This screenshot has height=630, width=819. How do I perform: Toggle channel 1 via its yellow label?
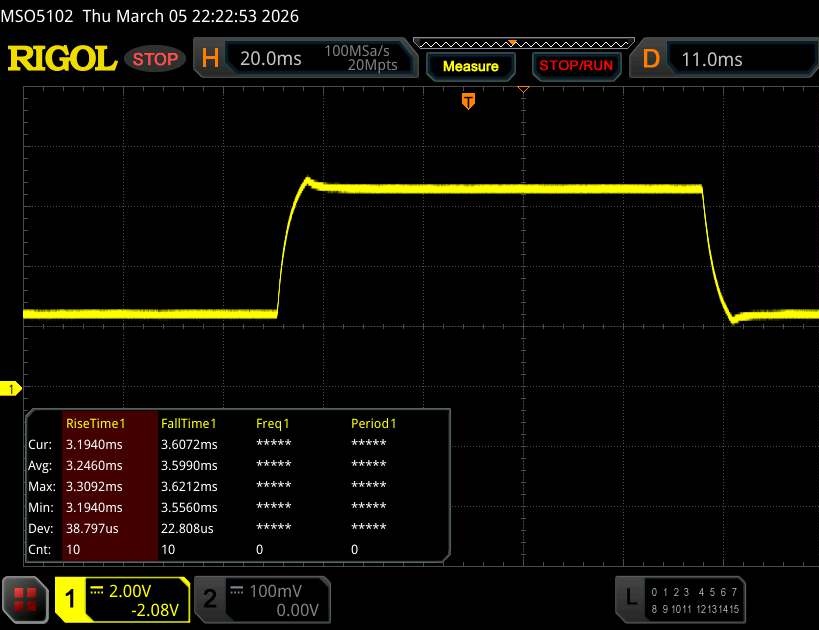[70, 598]
